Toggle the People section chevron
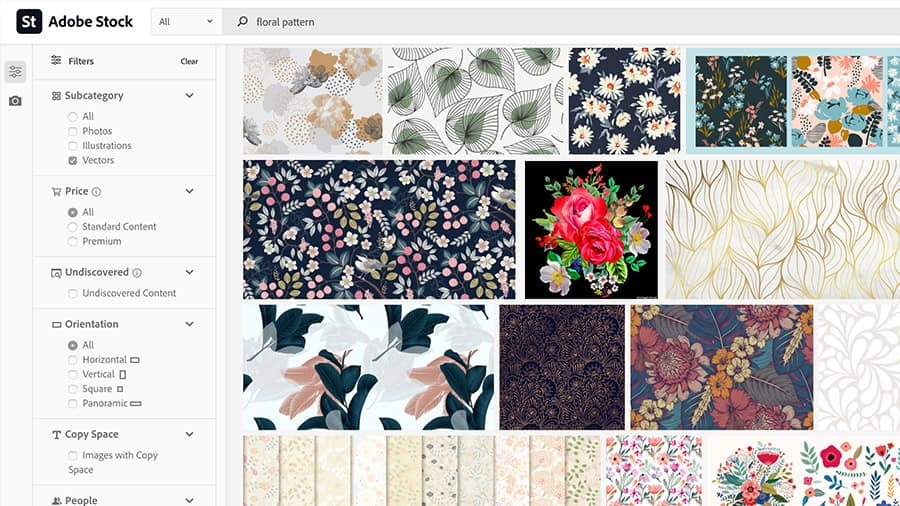The height and width of the screenshot is (506, 900). pos(189,500)
